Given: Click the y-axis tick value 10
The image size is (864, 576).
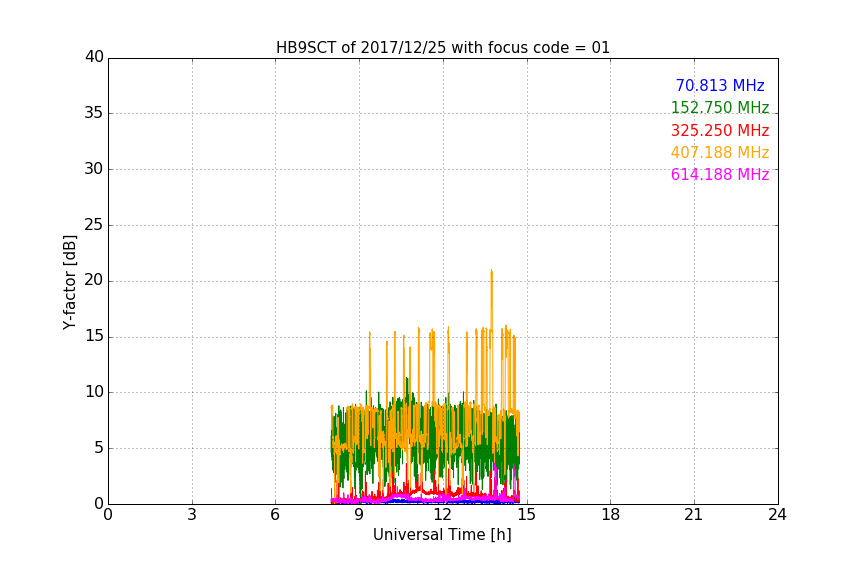Looking at the screenshot, I should pos(94,392).
